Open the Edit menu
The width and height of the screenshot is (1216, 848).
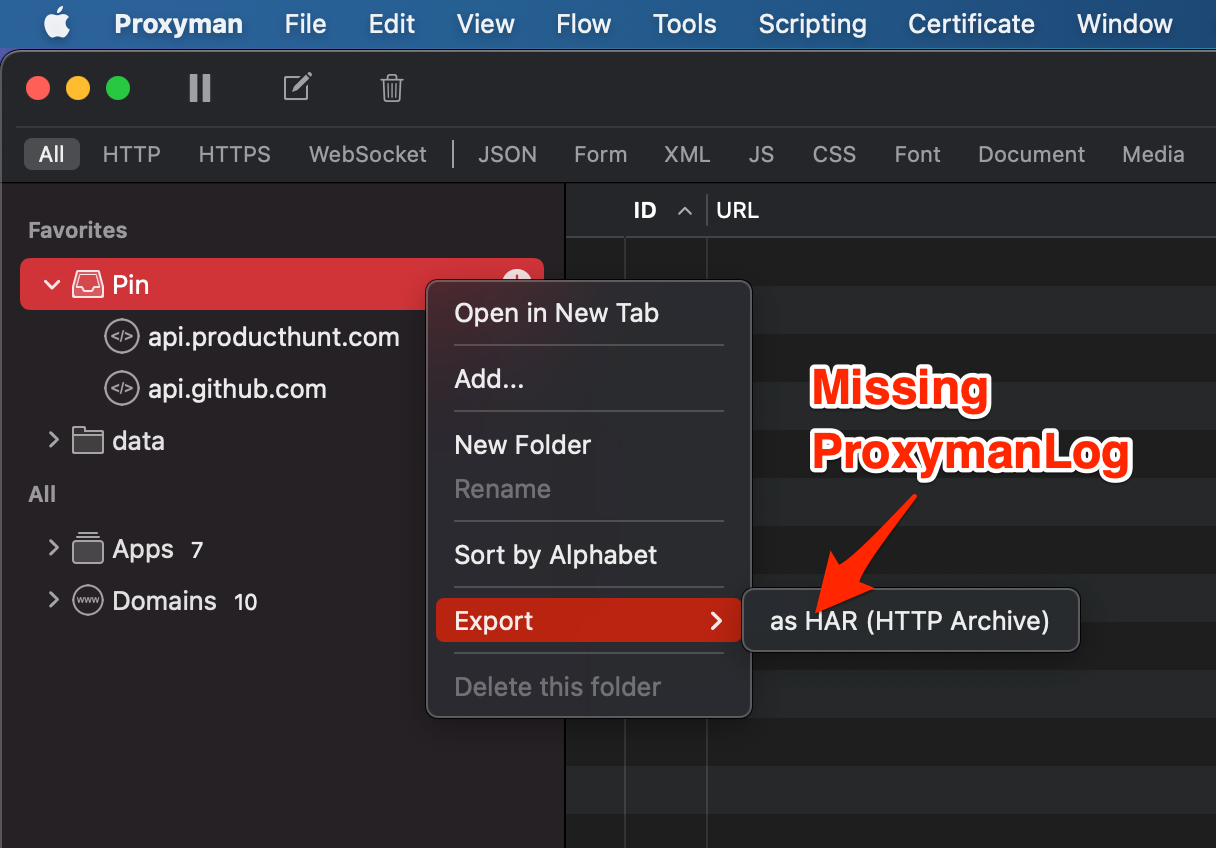(x=392, y=24)
